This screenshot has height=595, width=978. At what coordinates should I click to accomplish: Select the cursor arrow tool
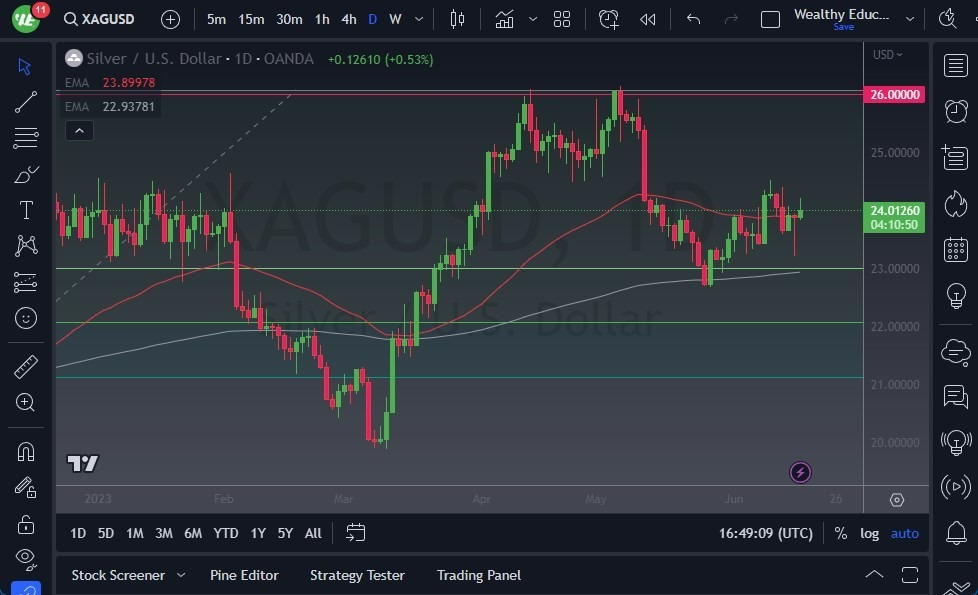coord(26,67)
